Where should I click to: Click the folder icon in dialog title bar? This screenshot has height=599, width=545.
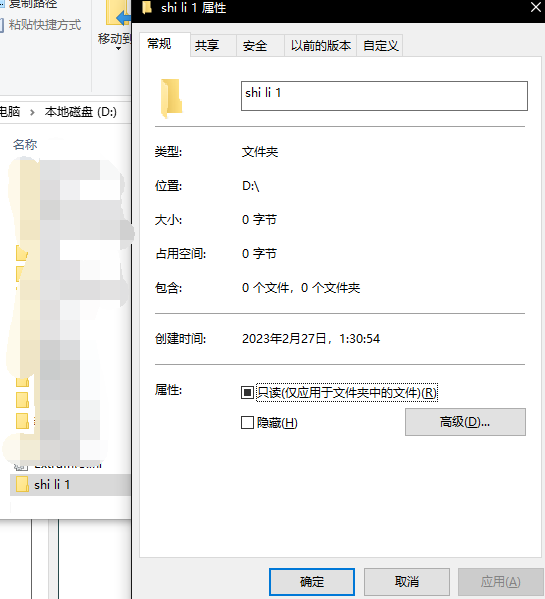[147, 8]
